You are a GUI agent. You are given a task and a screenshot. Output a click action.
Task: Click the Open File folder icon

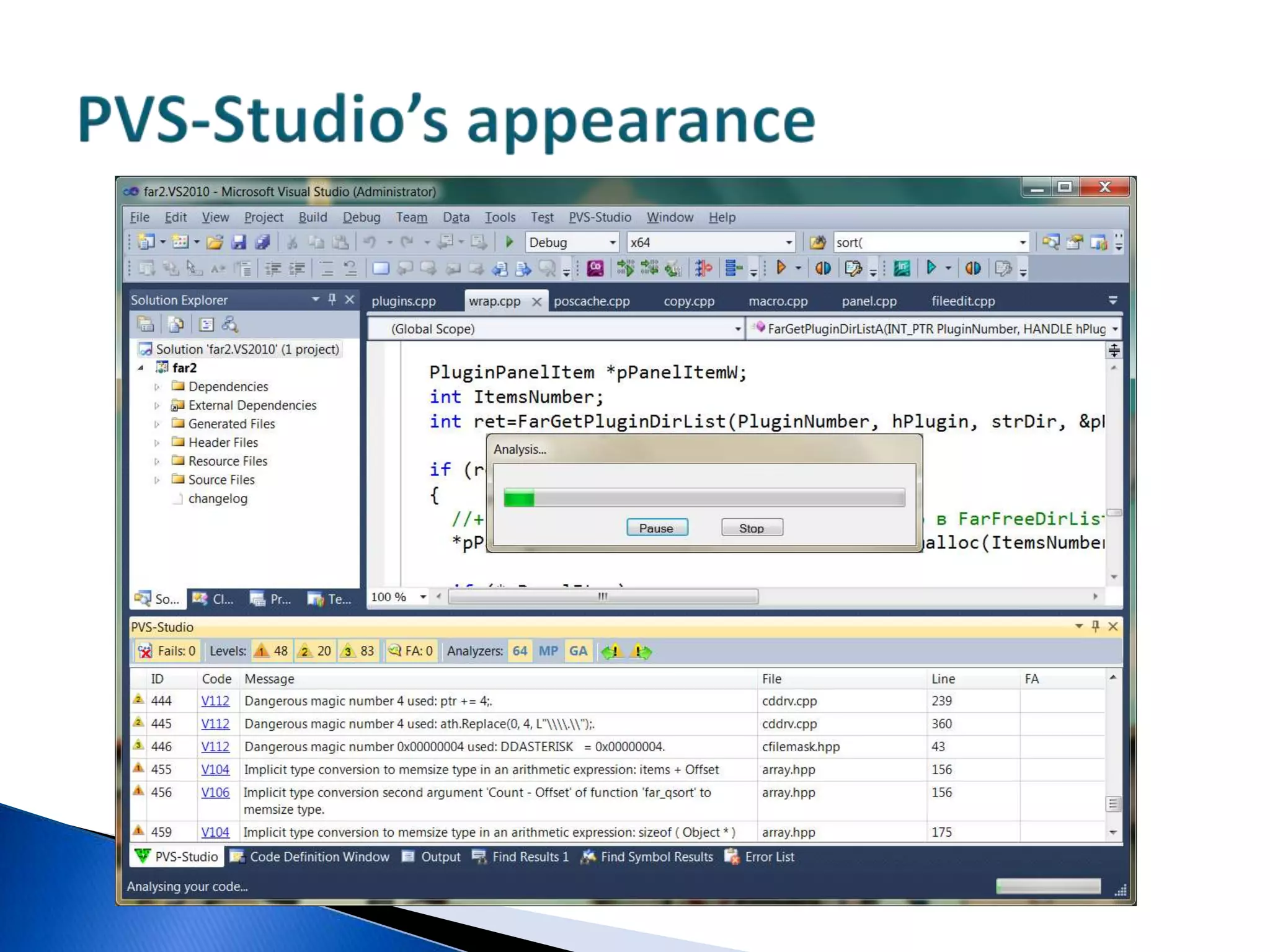coord(215,242)
